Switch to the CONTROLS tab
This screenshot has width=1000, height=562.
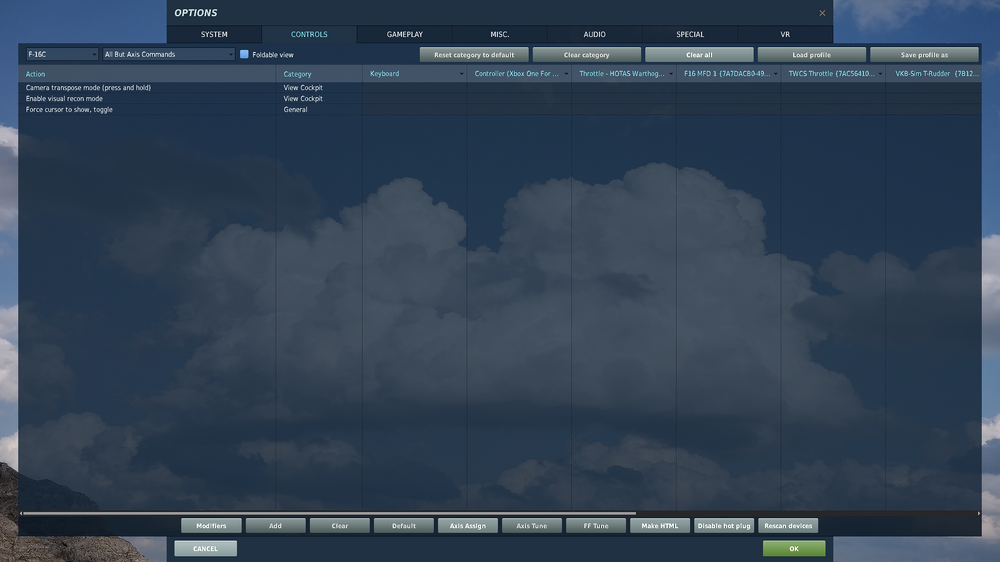click(309, 34)
